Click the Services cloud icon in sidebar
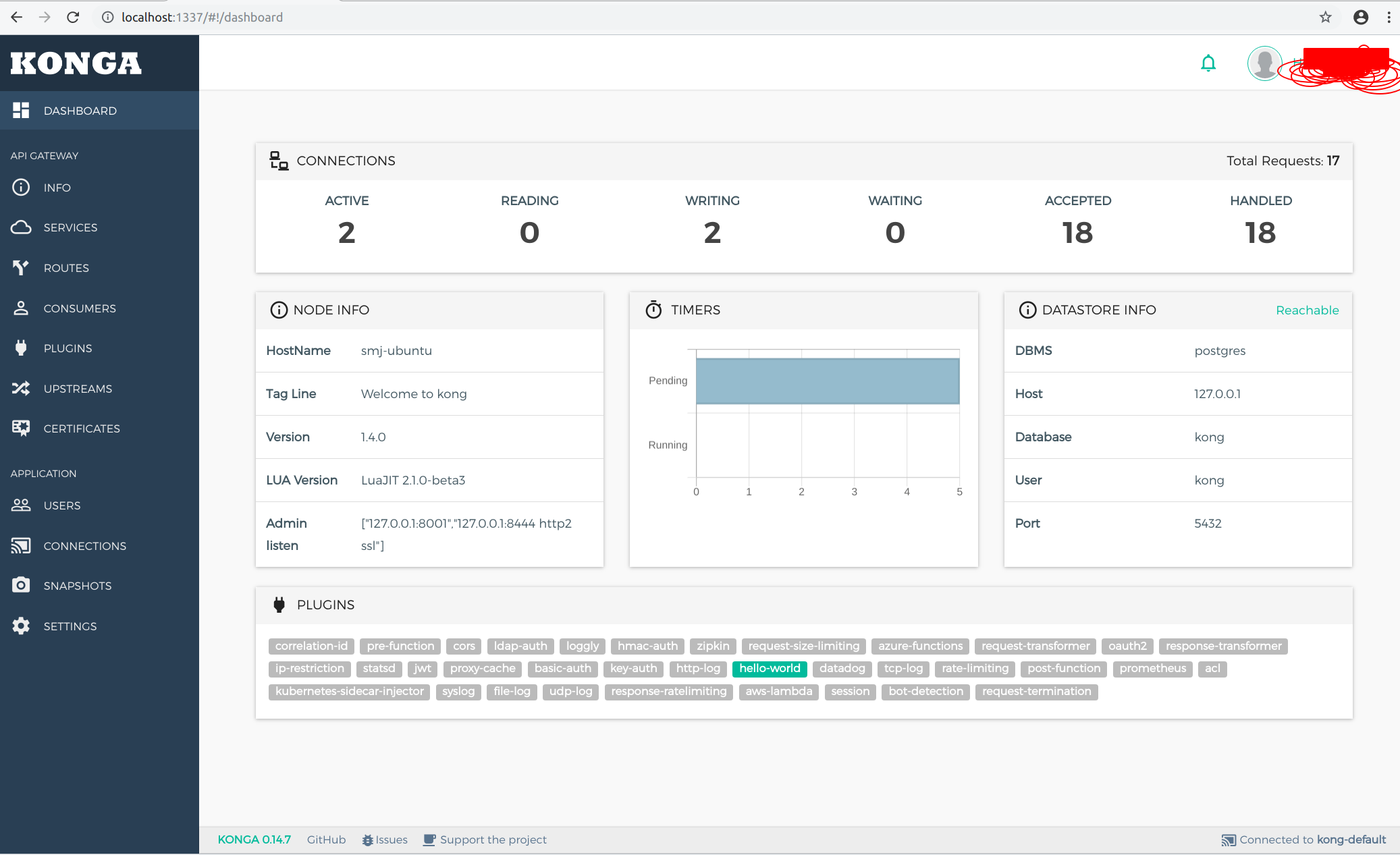The width and height of the screenshot is (1400, 855). point(21,227)
